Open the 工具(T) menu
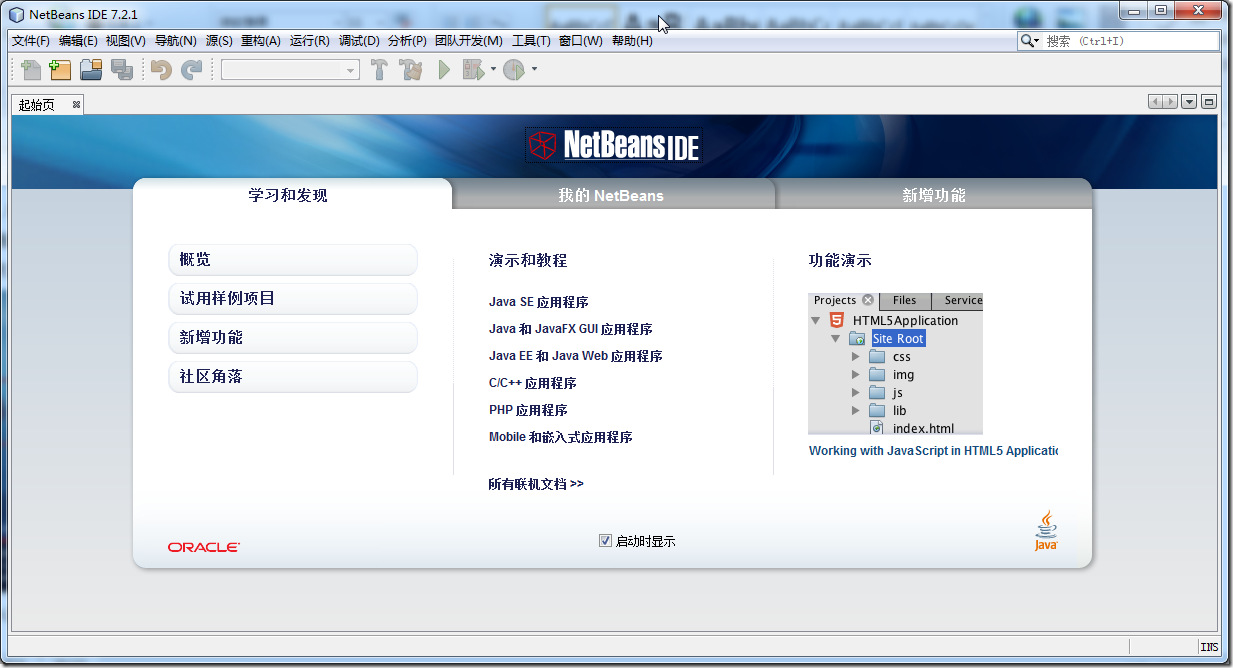This screenshot has height=668, width=1233. pyautogui.click(x=531, y=41)
